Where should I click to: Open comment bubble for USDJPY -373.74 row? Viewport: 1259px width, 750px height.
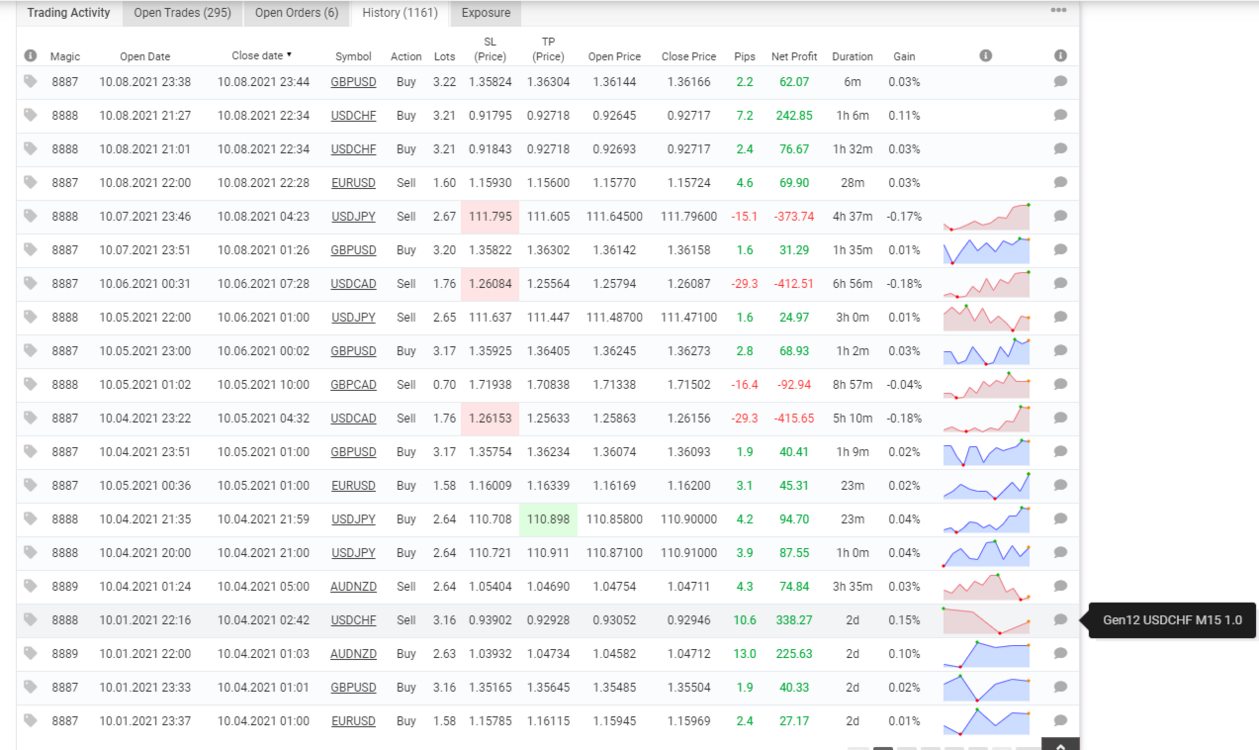(x=1060, y=216)
